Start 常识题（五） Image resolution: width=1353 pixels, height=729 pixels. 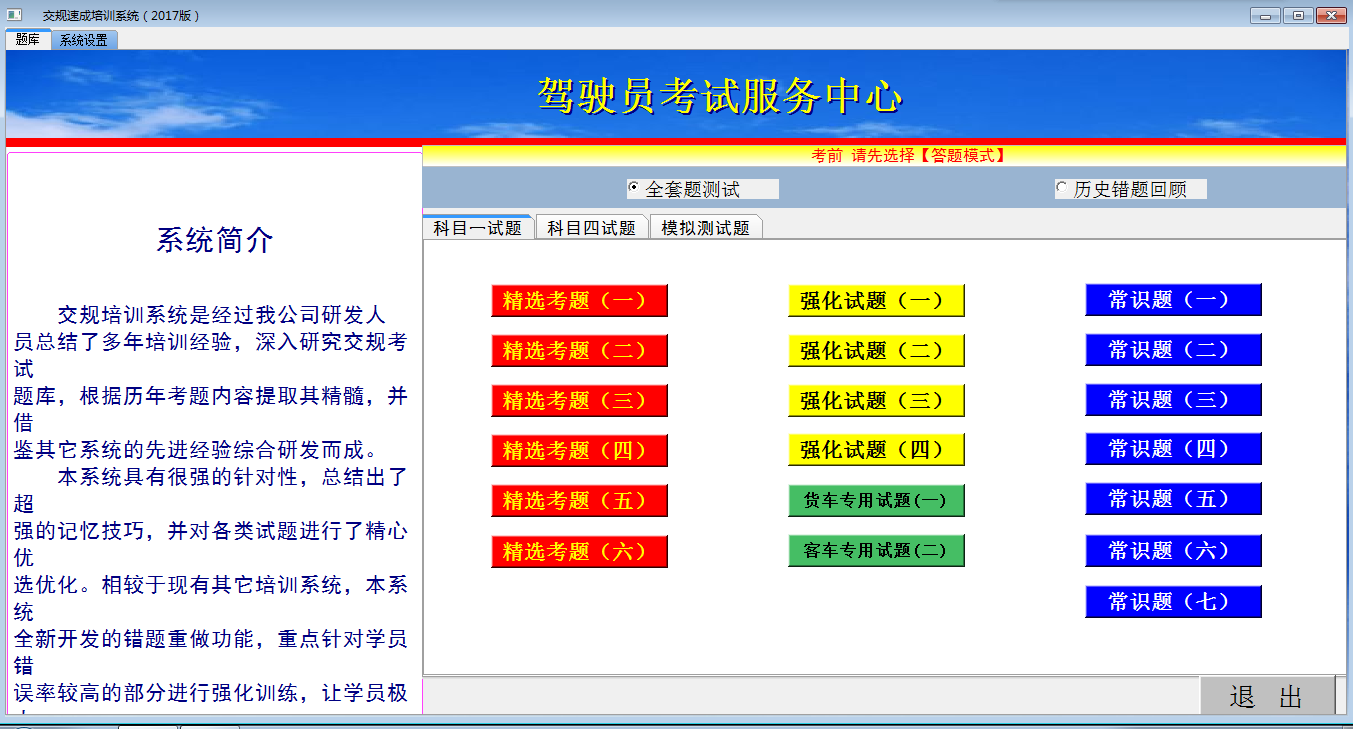[x=1173, y=498]
